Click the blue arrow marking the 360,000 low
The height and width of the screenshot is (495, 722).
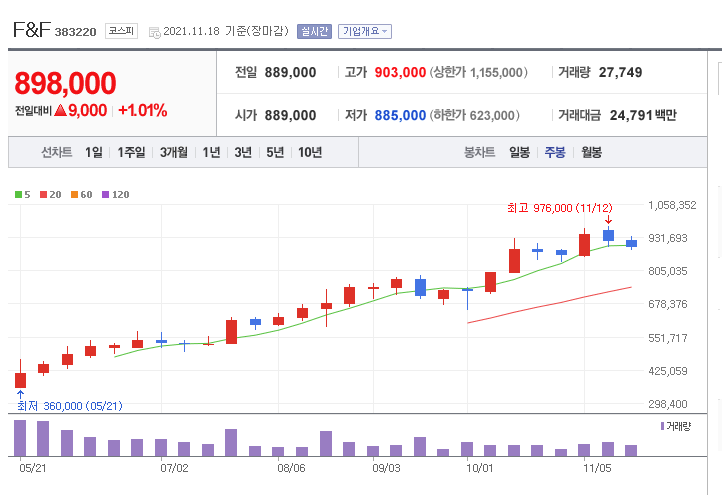[20, 395]
